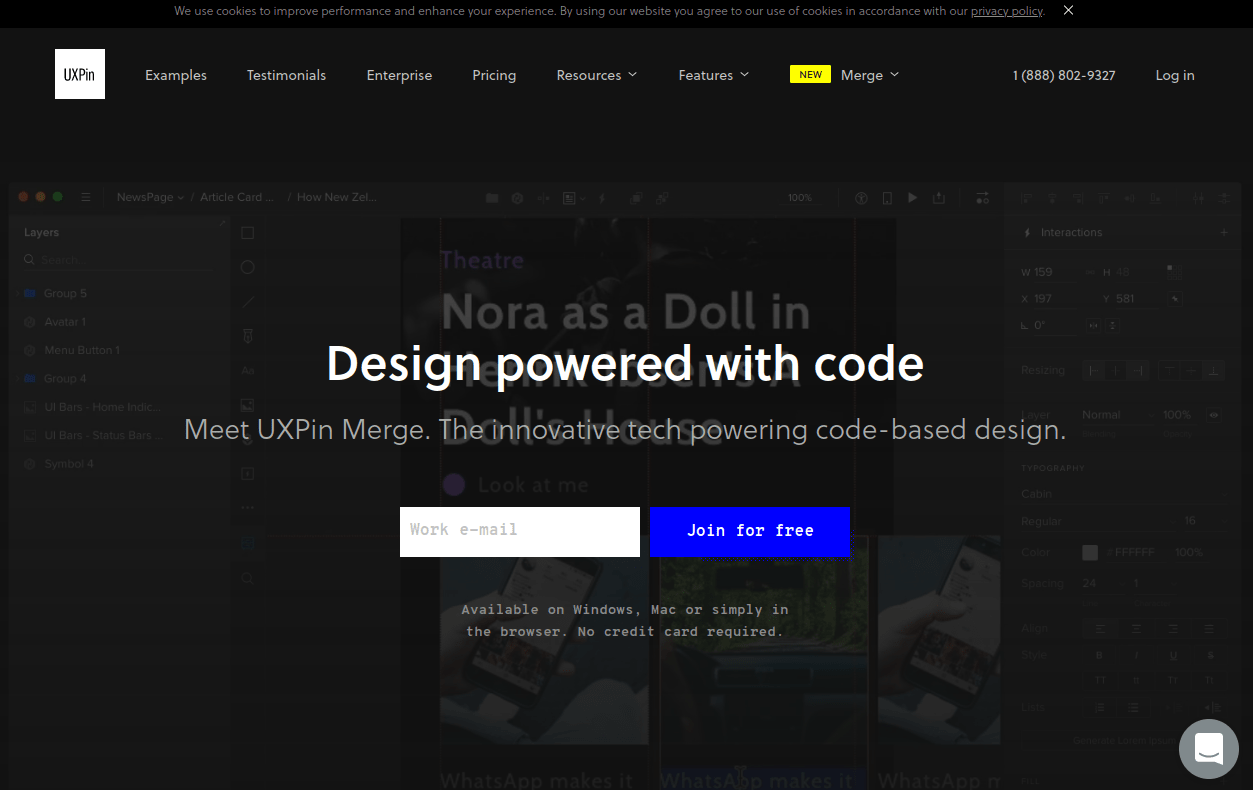Click the 'Available on Windows, Mac' note
This screenshot has width=1253, height=790.
coord(625,620)
